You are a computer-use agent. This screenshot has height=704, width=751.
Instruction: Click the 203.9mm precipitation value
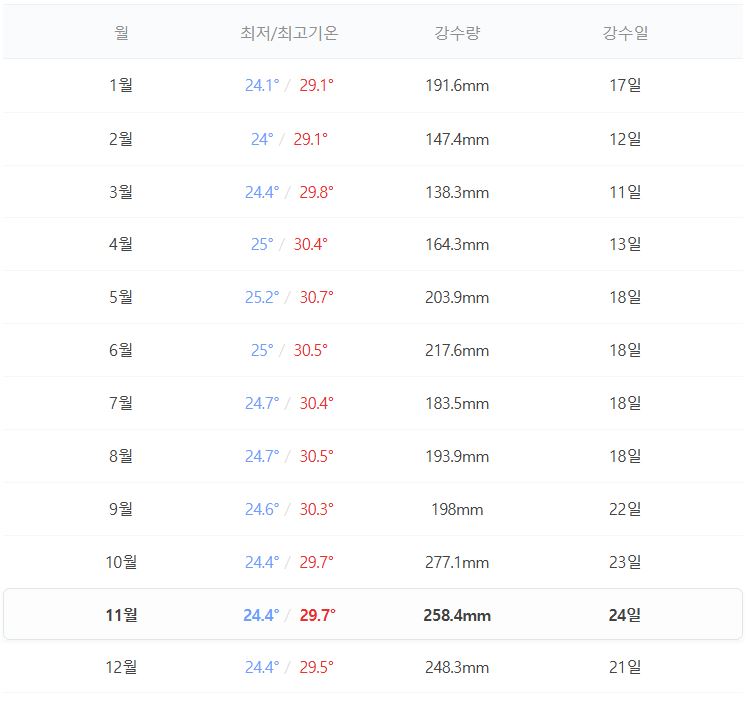pos(457,297)
